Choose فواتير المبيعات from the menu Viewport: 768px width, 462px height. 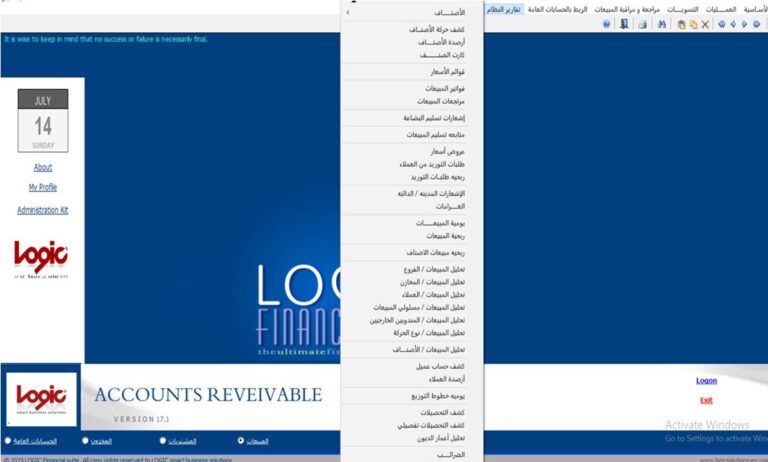pos(431,88)
